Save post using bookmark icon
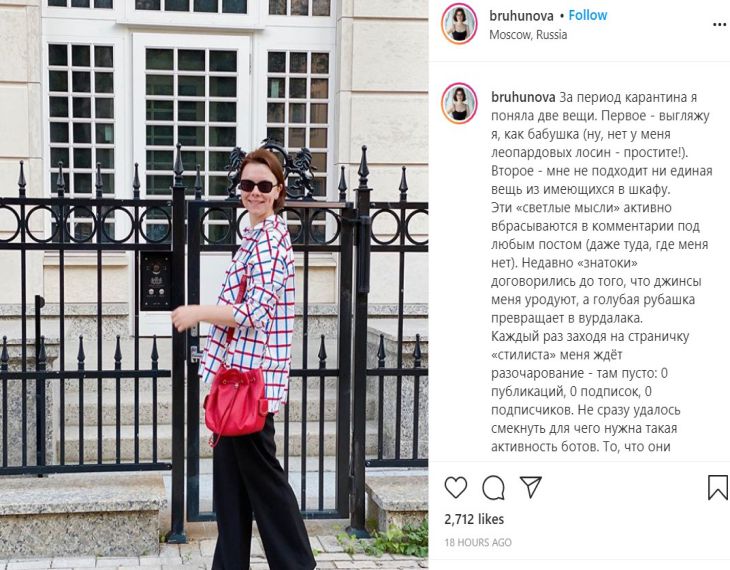 (x=717, y=488)
